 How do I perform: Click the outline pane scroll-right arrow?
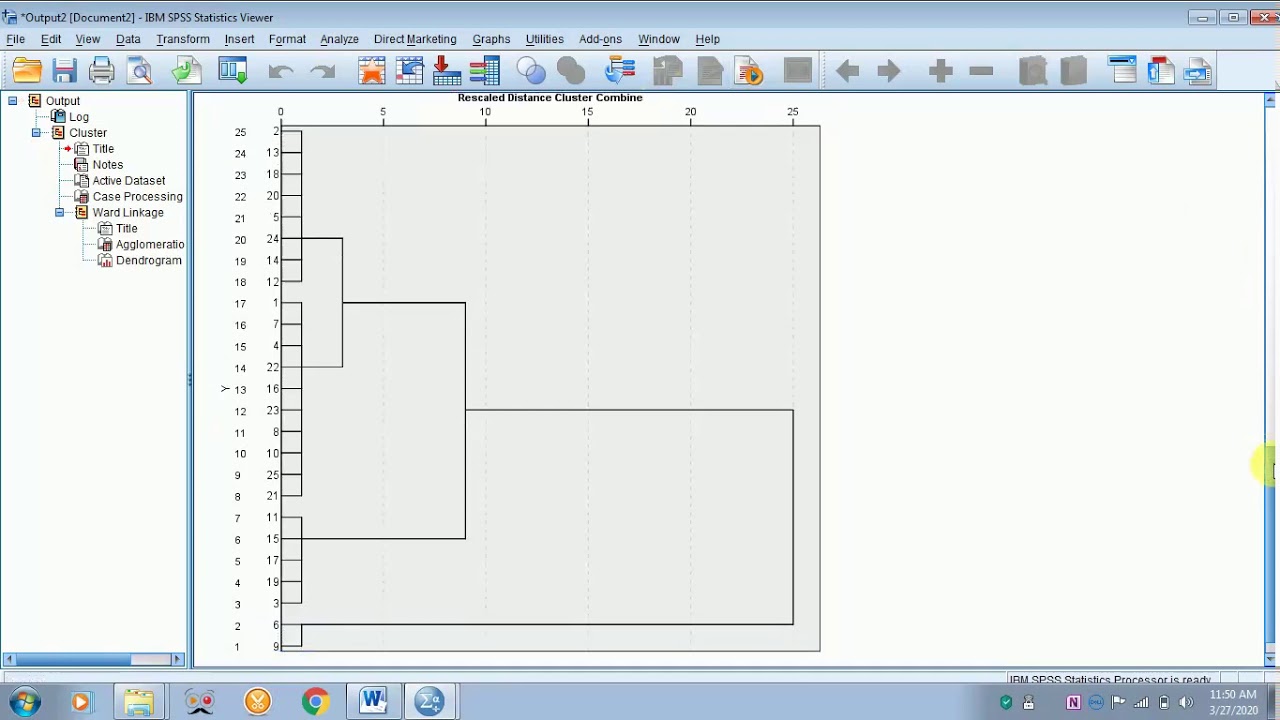[178, 659]
